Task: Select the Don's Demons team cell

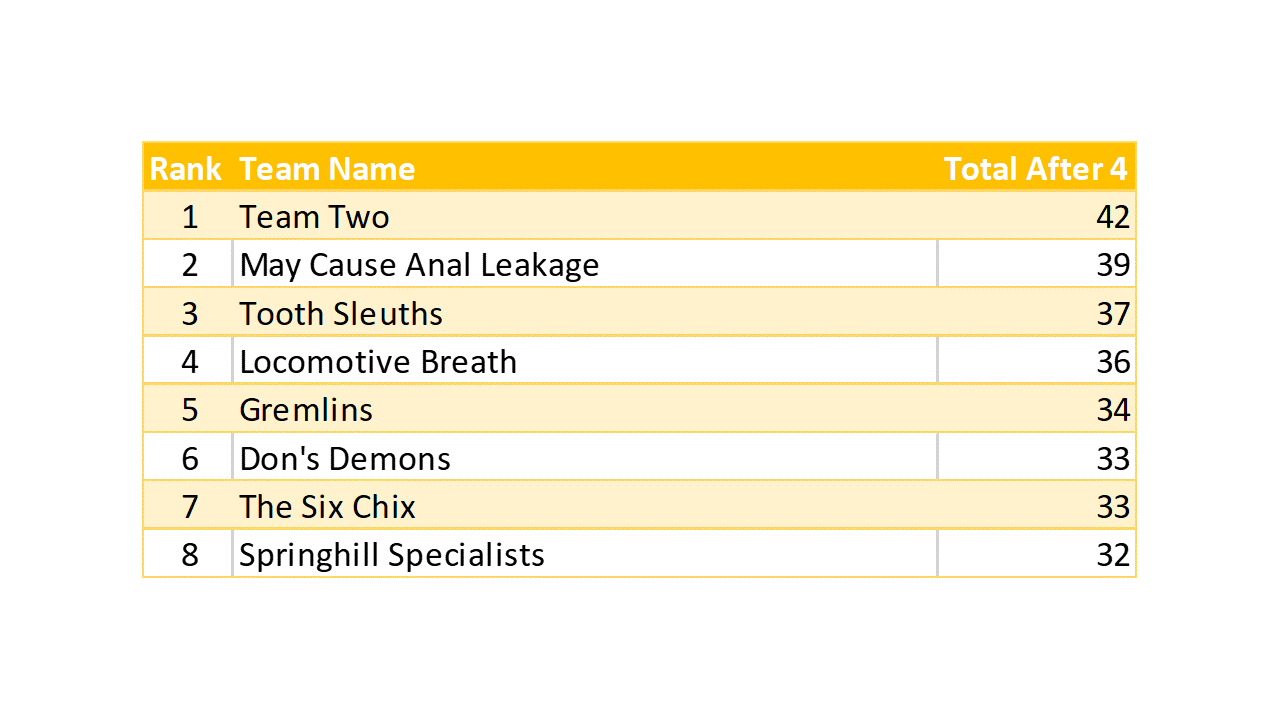Action: (x=345, y=459)
